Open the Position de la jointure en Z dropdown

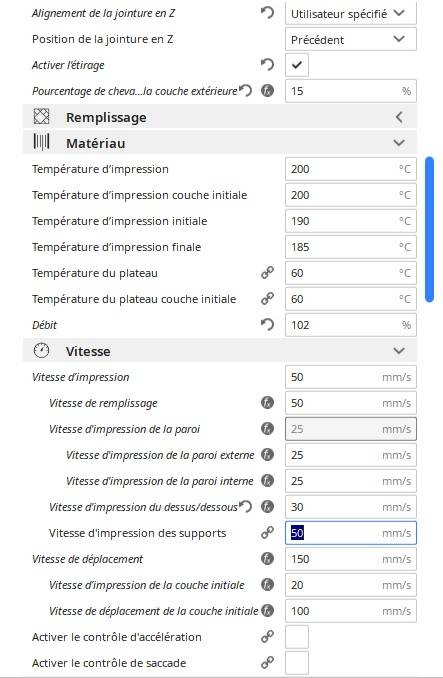(x=351, y=39)
